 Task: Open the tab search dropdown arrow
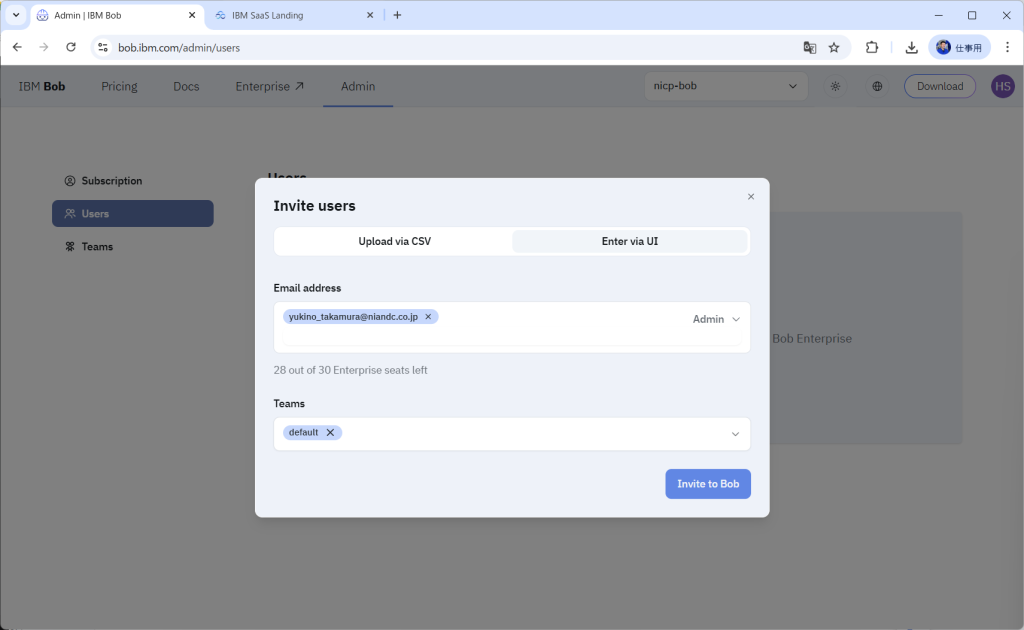(x=16, y=15)
